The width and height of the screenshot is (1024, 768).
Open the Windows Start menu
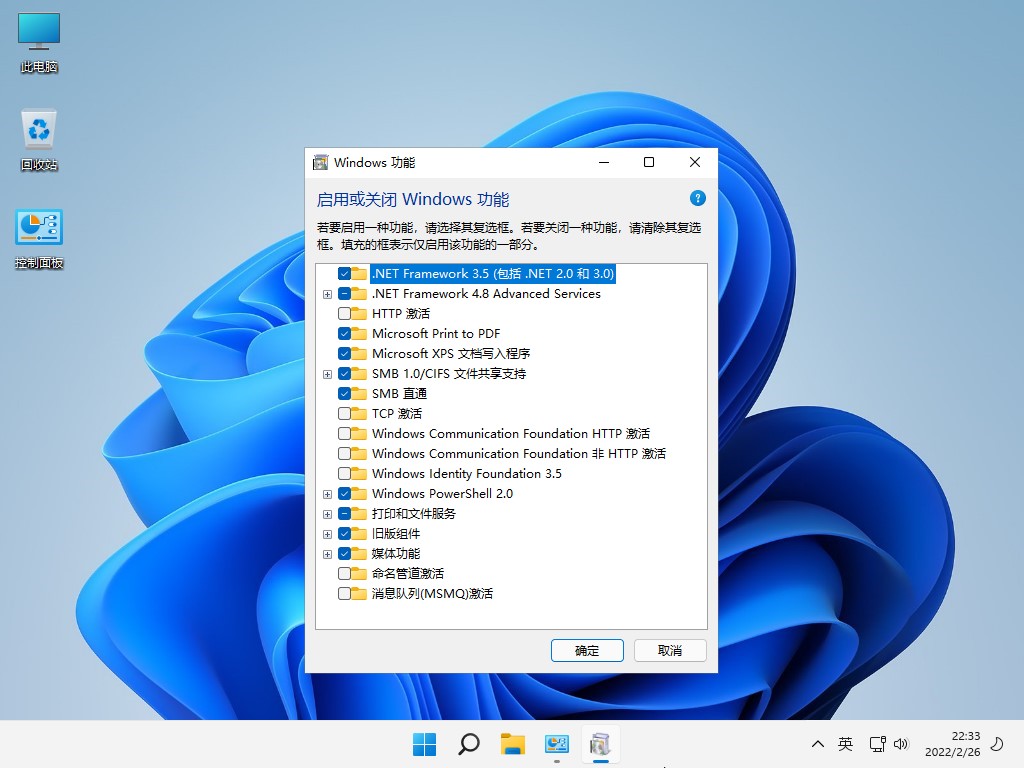click(424, 744)
